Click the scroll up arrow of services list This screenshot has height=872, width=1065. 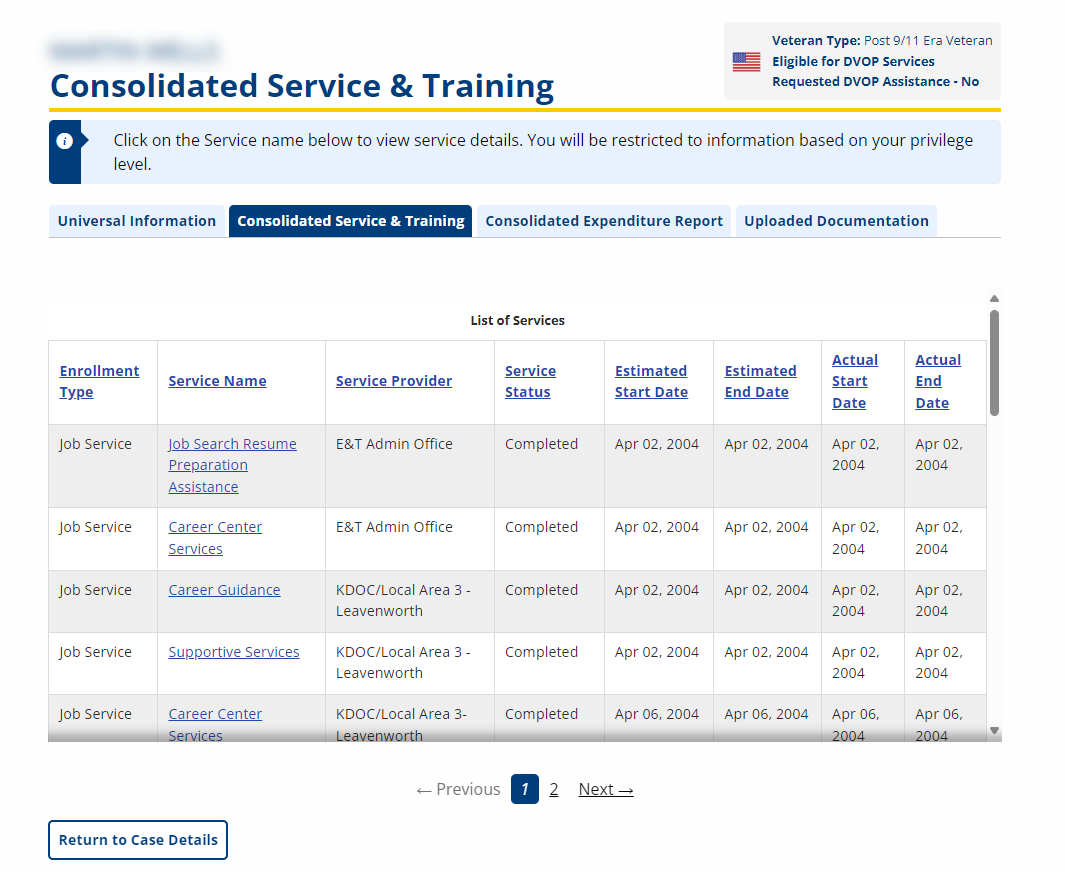point(994,299)
